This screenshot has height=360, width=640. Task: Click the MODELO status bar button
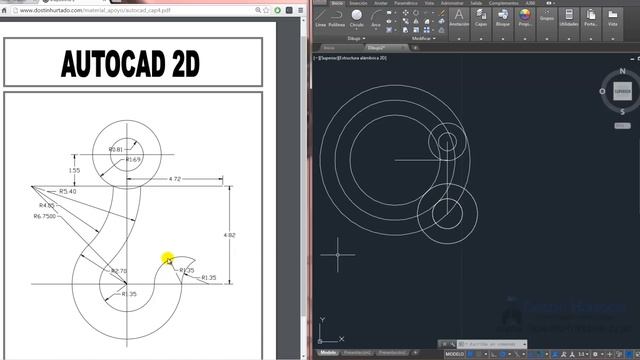point(455,354)
